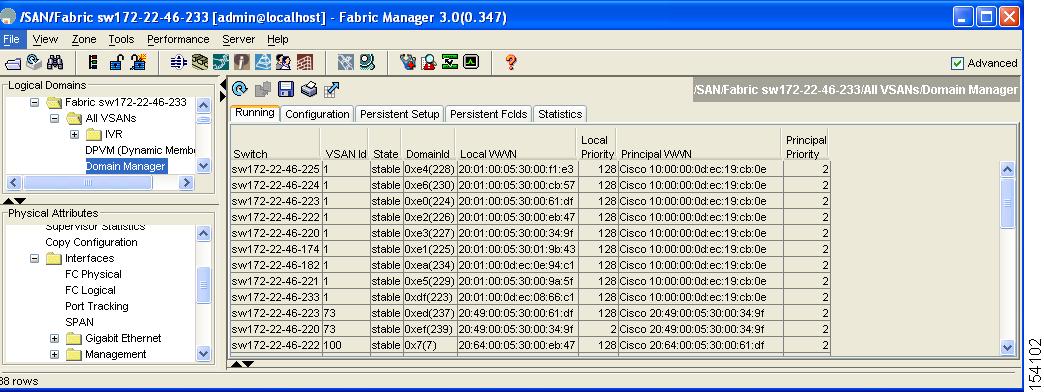This screenshot has width=1044, height=392.
Task: Toggle the Advanced checkbox
Action: point(957,63)
